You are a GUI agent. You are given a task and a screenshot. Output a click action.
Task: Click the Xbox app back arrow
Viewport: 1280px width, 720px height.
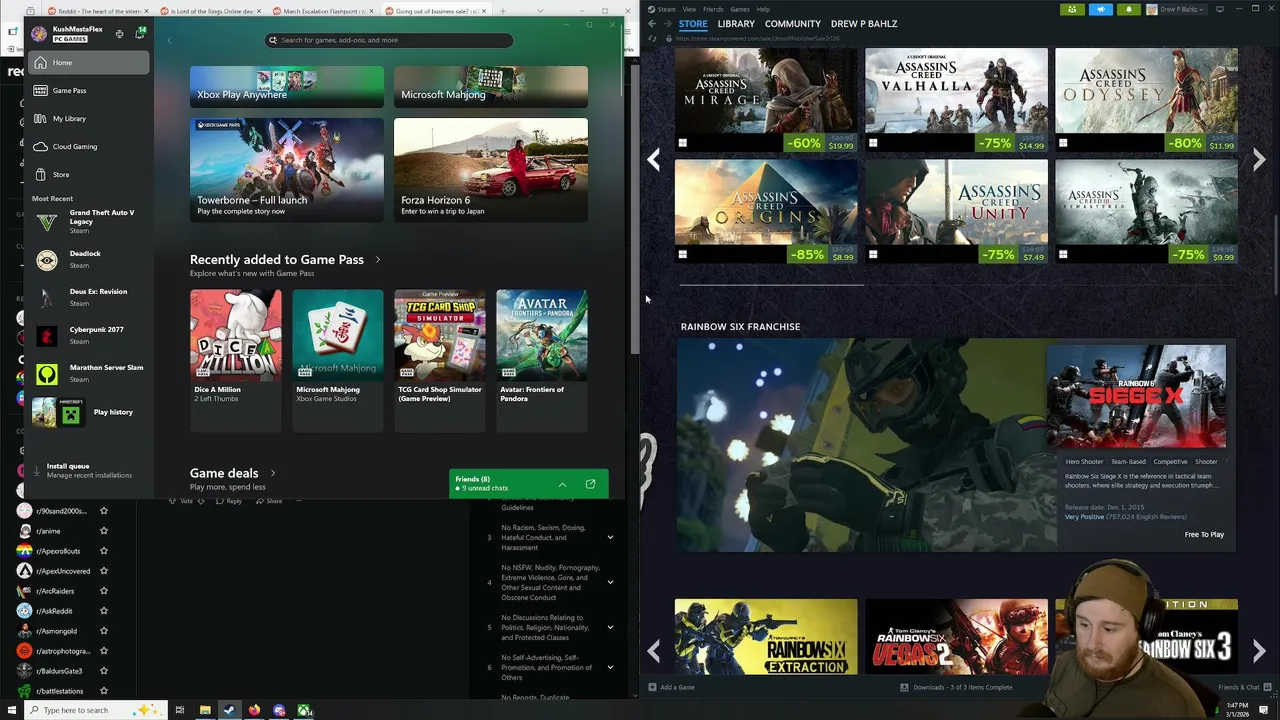point(169,40)
